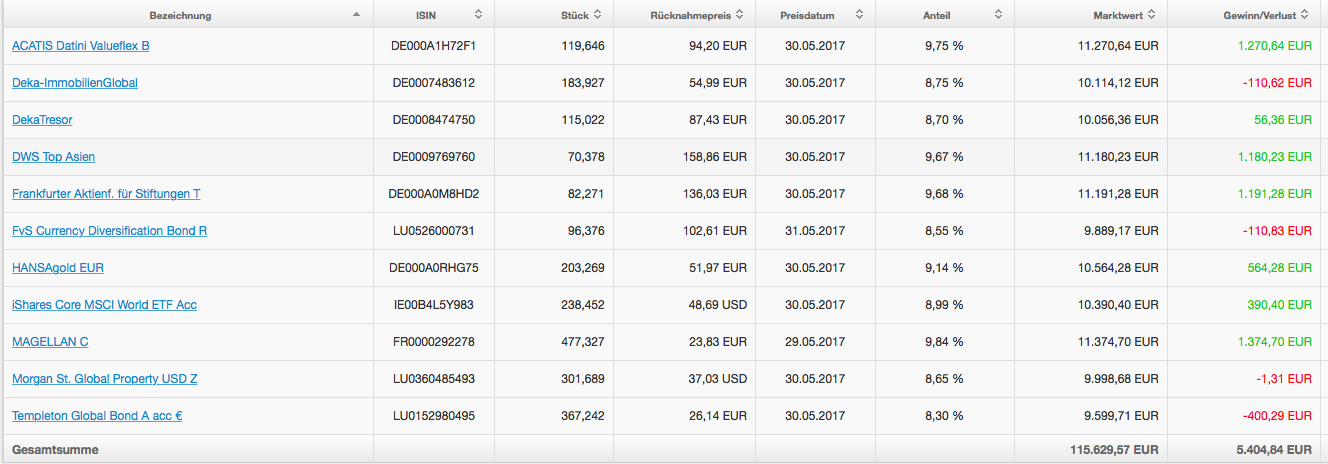Screen dimensions: 1328x464
Task: Open the ACATIS Datini Valueflex B fund
Action: 80,46
